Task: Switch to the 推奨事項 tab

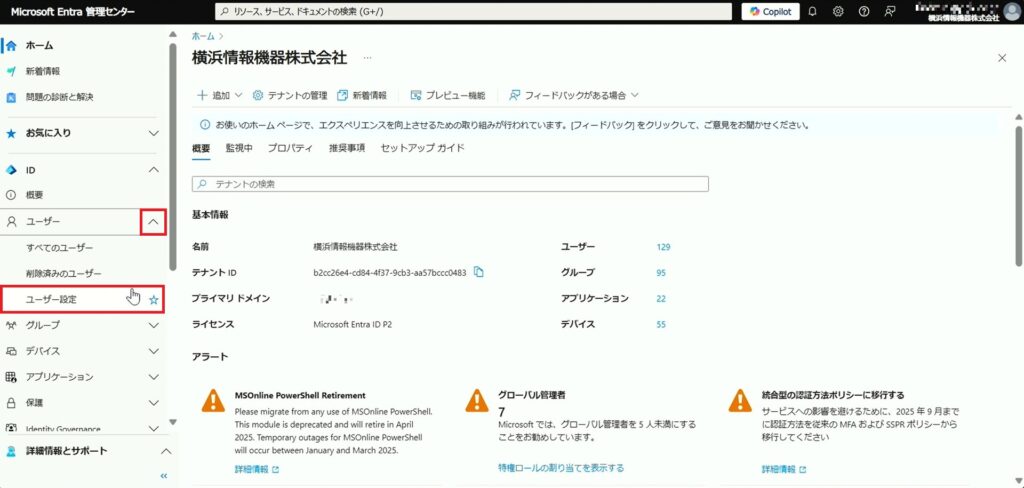Action: [x=347, y=148]
